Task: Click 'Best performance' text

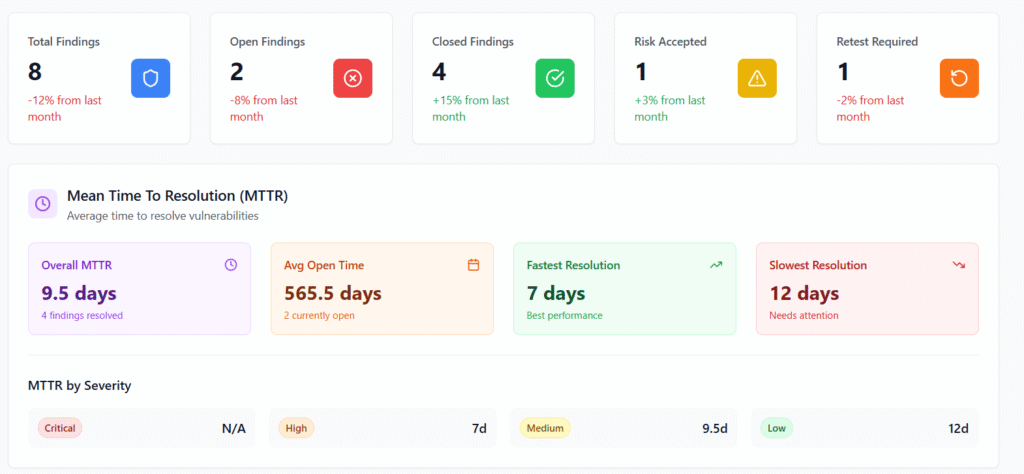Action: tap(564, 315)
